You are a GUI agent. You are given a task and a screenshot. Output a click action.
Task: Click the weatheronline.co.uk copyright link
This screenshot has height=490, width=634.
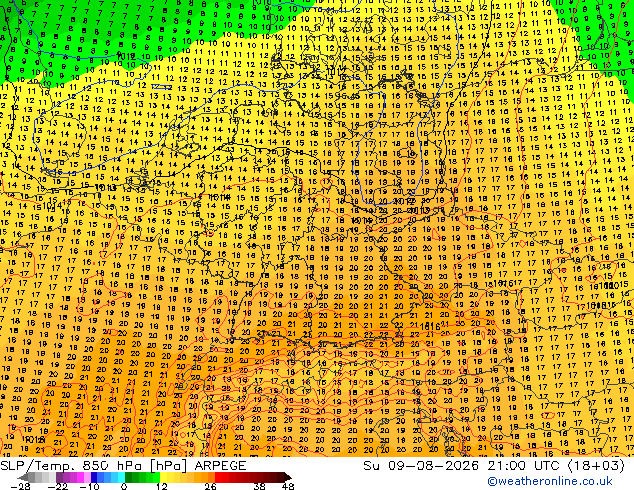tap(549, 481)
